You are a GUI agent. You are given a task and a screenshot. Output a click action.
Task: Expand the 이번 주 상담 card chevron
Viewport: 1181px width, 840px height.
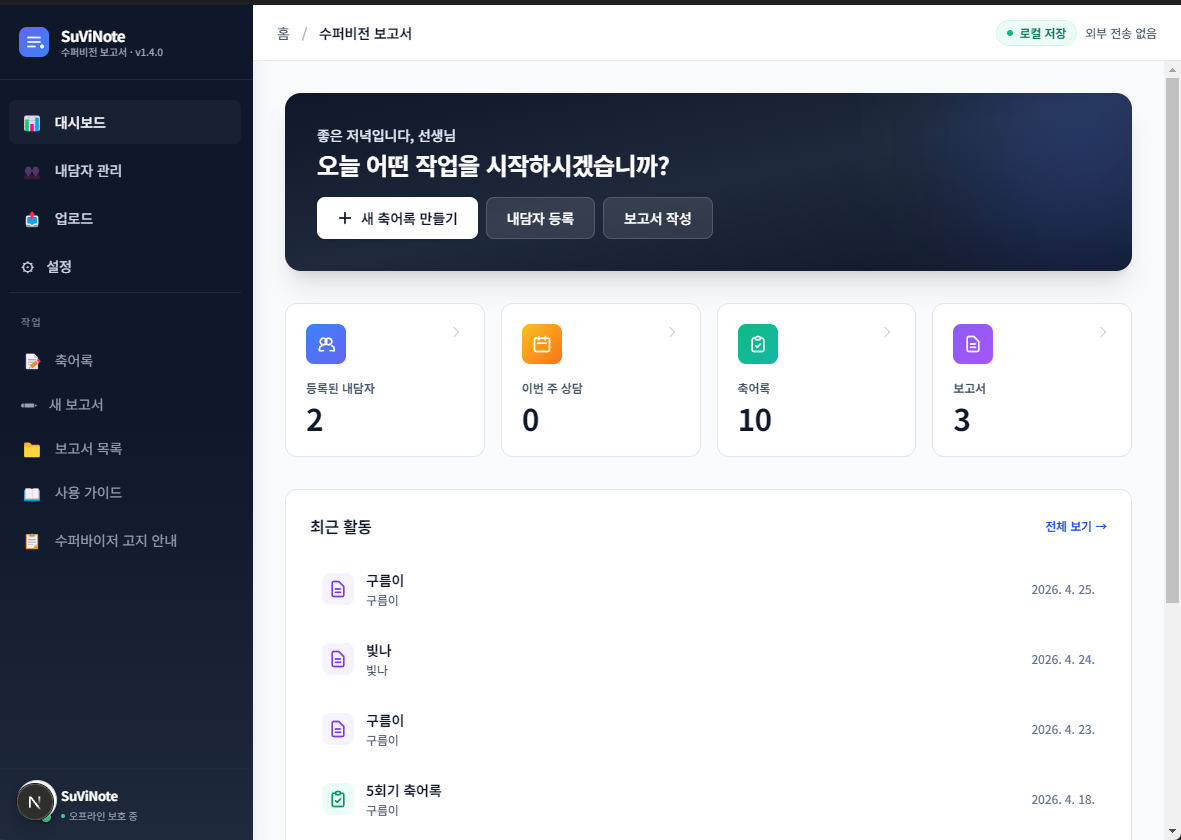pyautogui.click(x=672, y=331)
